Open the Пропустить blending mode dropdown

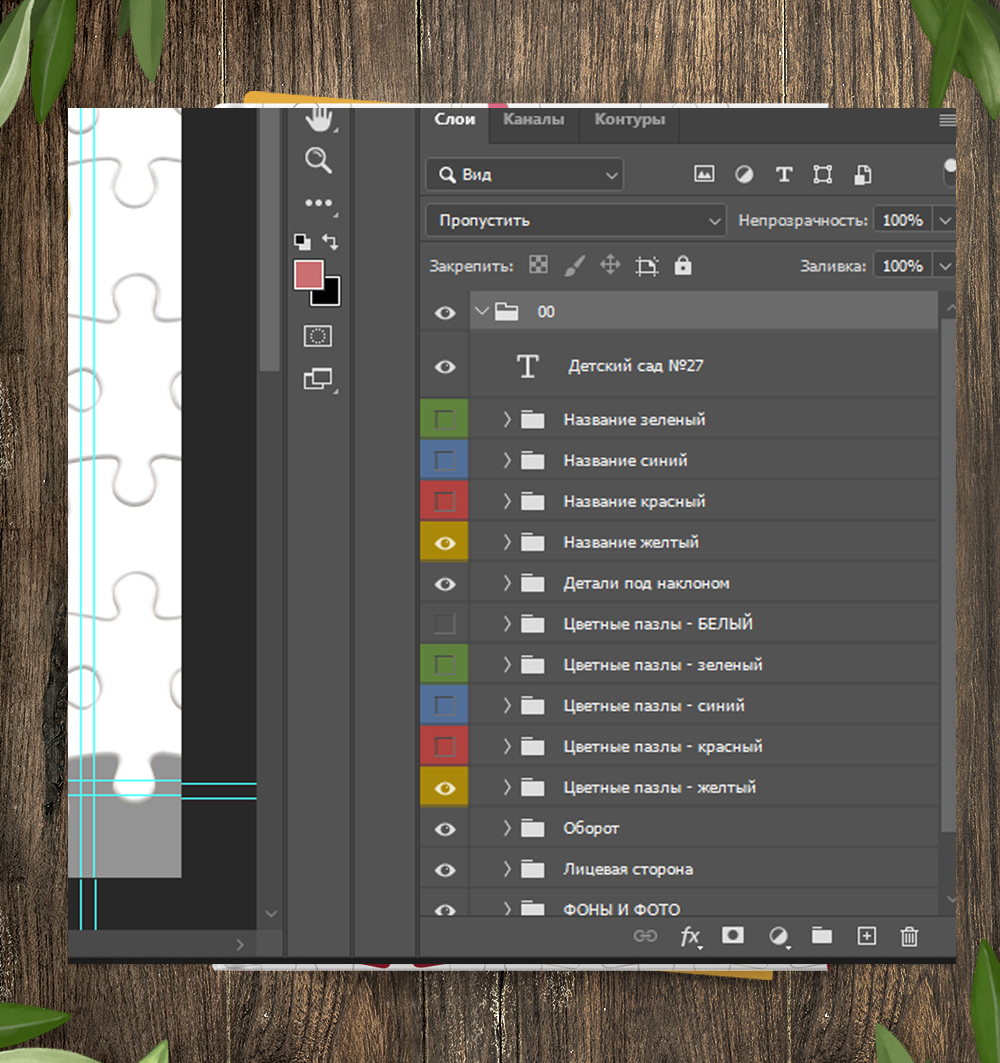tap(576, 220)
